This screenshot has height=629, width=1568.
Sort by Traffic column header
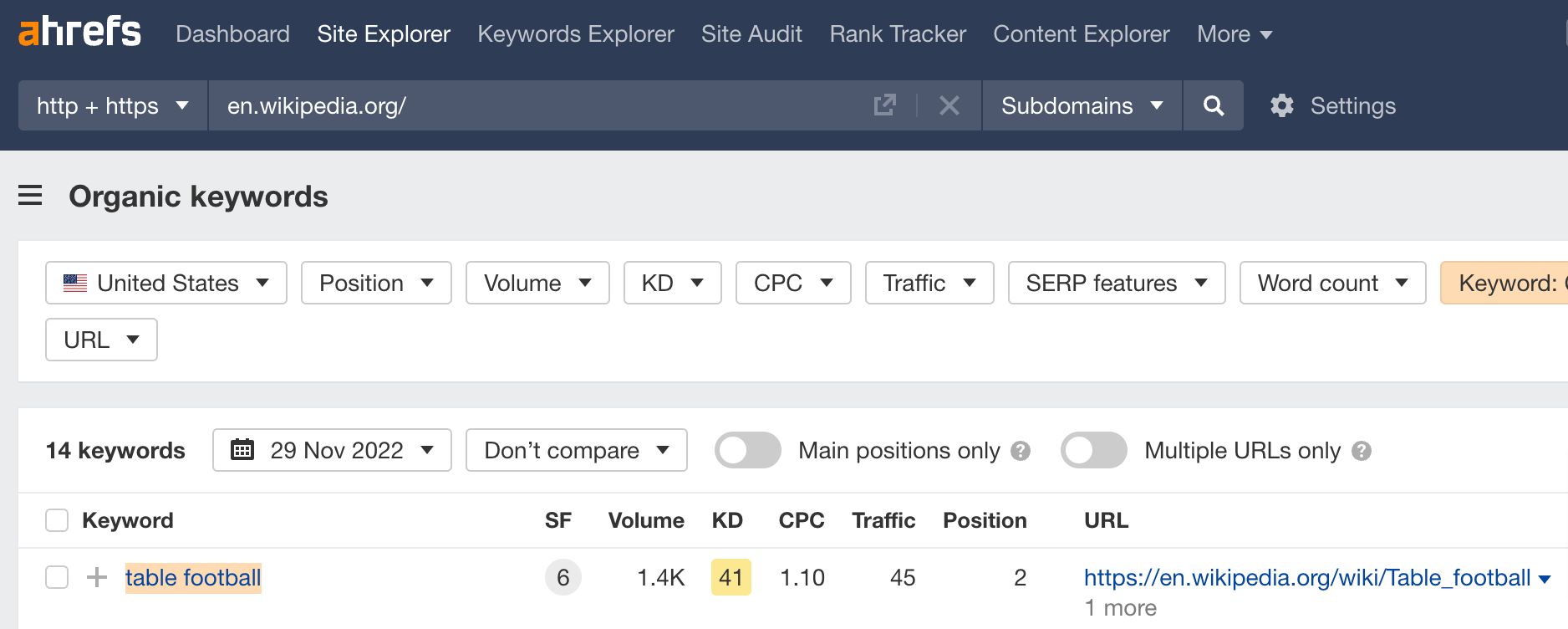coord(883,520)
